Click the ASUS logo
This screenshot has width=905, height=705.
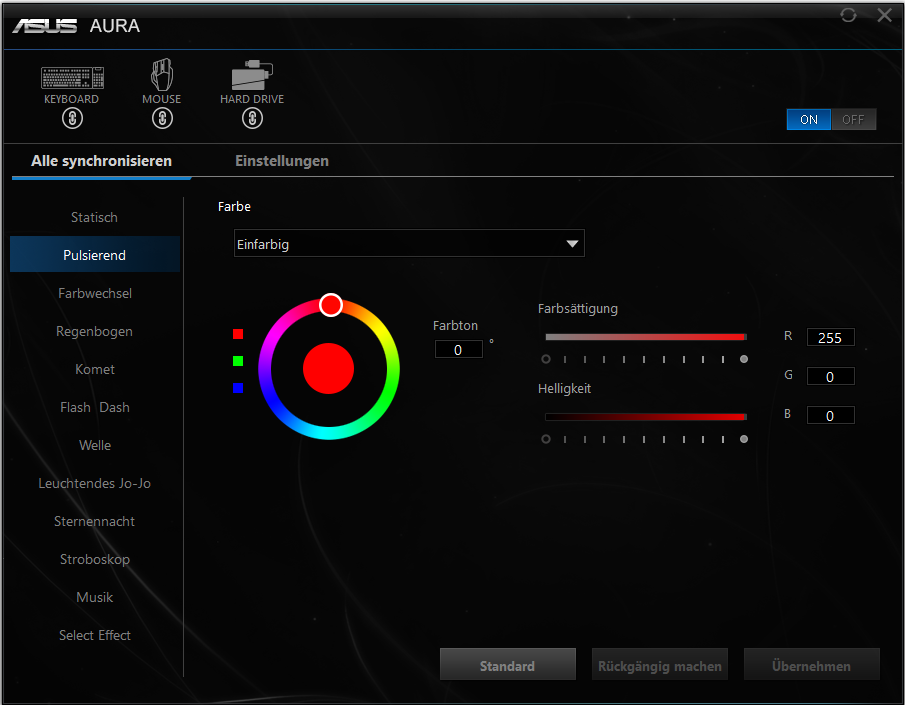(45, 26)
